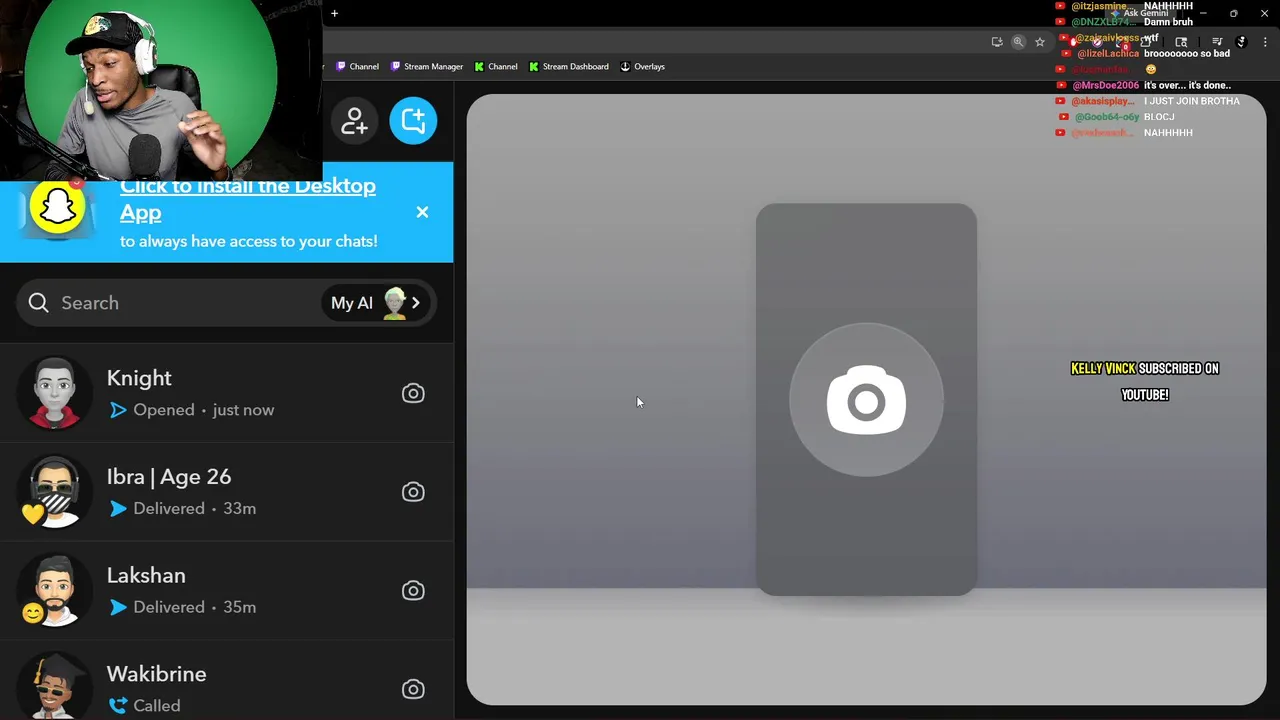
Task: Click the 'Delivered · 33m' status under Ibra
Action: (182, 509)
